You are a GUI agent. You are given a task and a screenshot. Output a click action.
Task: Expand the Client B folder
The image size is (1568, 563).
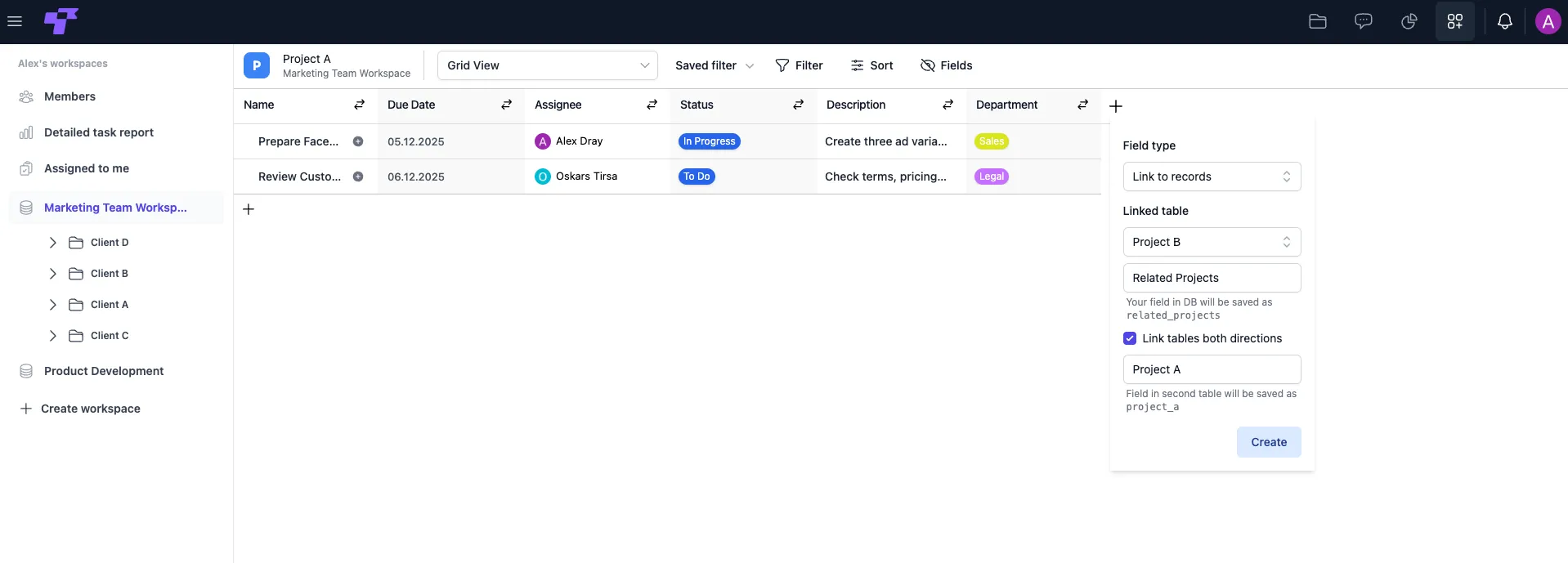(x=53, y=274)
